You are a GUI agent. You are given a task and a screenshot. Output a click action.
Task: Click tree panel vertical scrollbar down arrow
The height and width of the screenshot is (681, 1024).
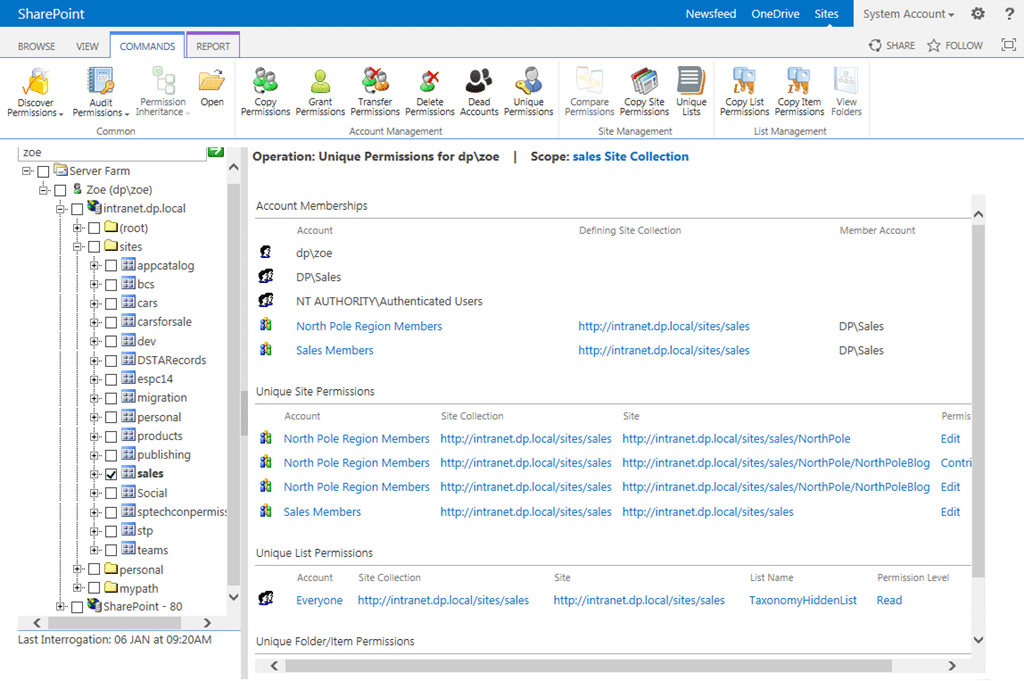click(233, 597)
